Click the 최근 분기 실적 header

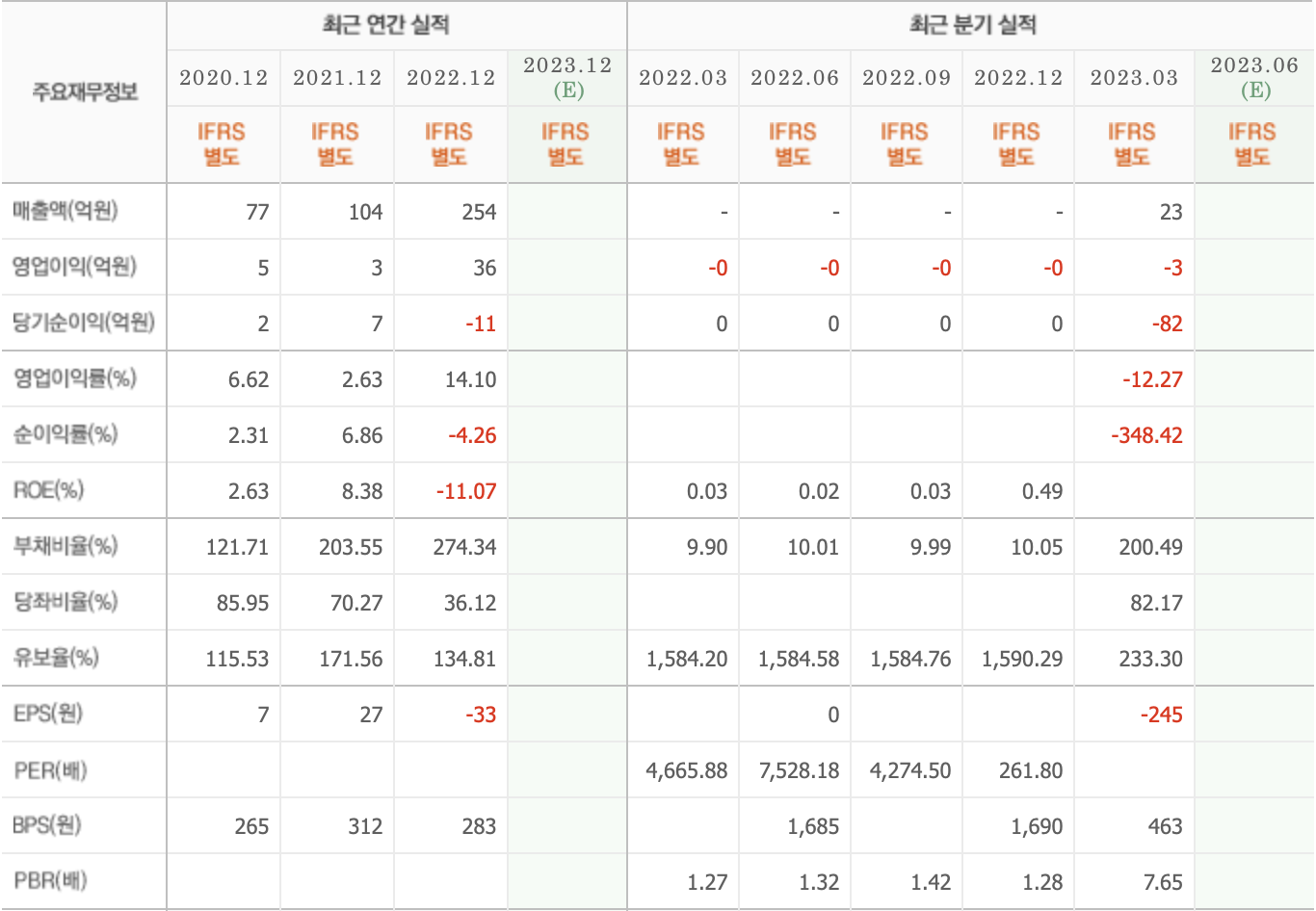pos(972,25)
